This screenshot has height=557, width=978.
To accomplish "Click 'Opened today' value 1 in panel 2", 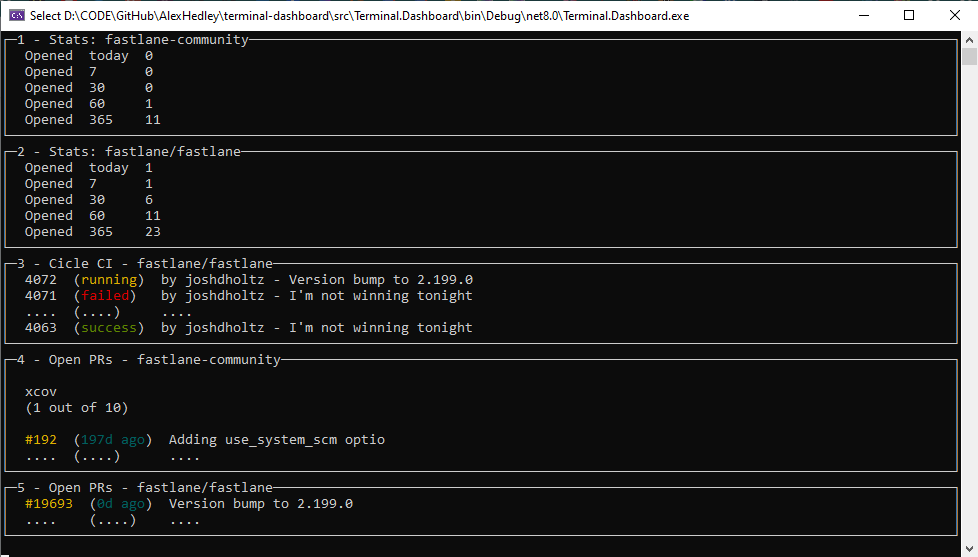I will click(x=149, y=168).
